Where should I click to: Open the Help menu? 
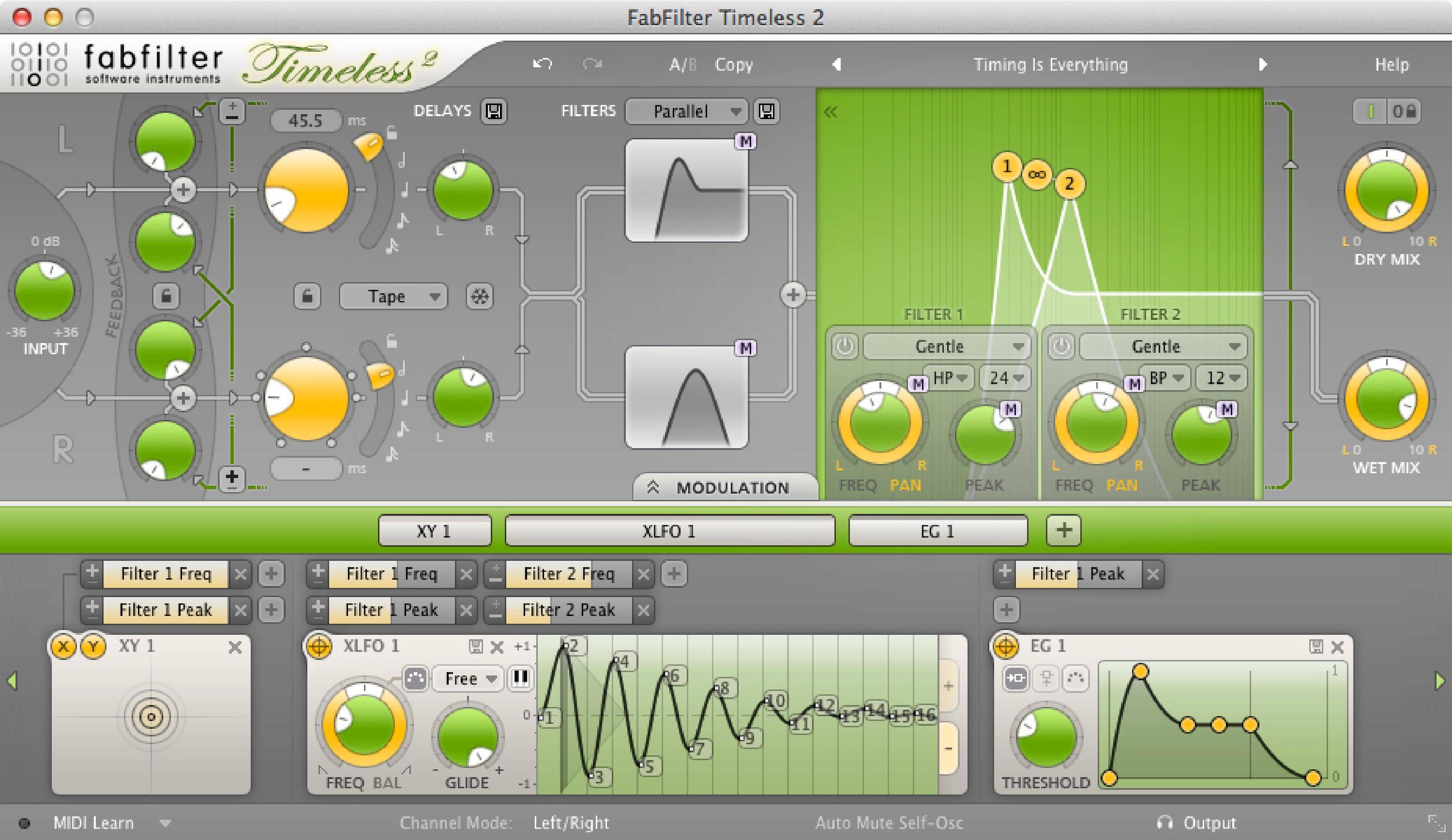(1391, 64)
